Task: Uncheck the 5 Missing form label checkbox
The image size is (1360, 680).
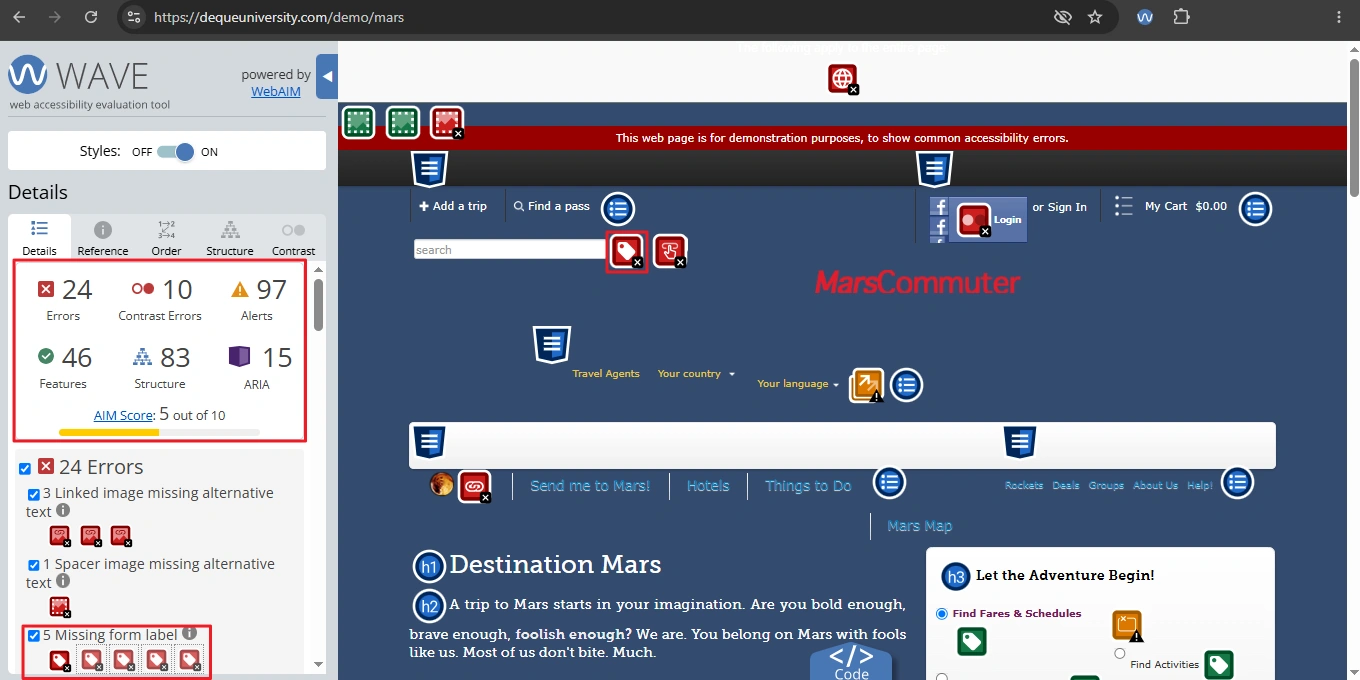Action: [x=34, y=636]
